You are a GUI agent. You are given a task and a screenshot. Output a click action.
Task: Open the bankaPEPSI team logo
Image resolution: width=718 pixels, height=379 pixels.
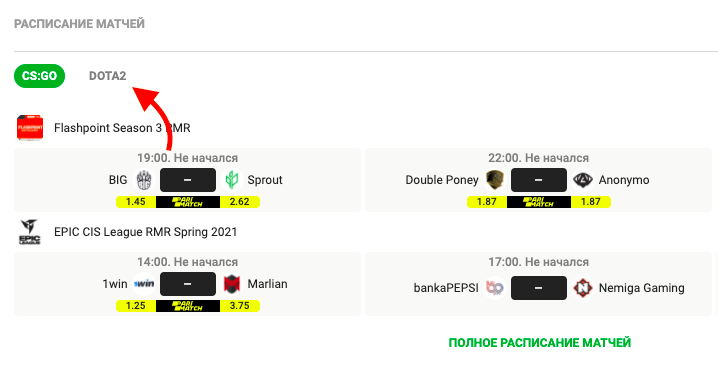point(495,288)
